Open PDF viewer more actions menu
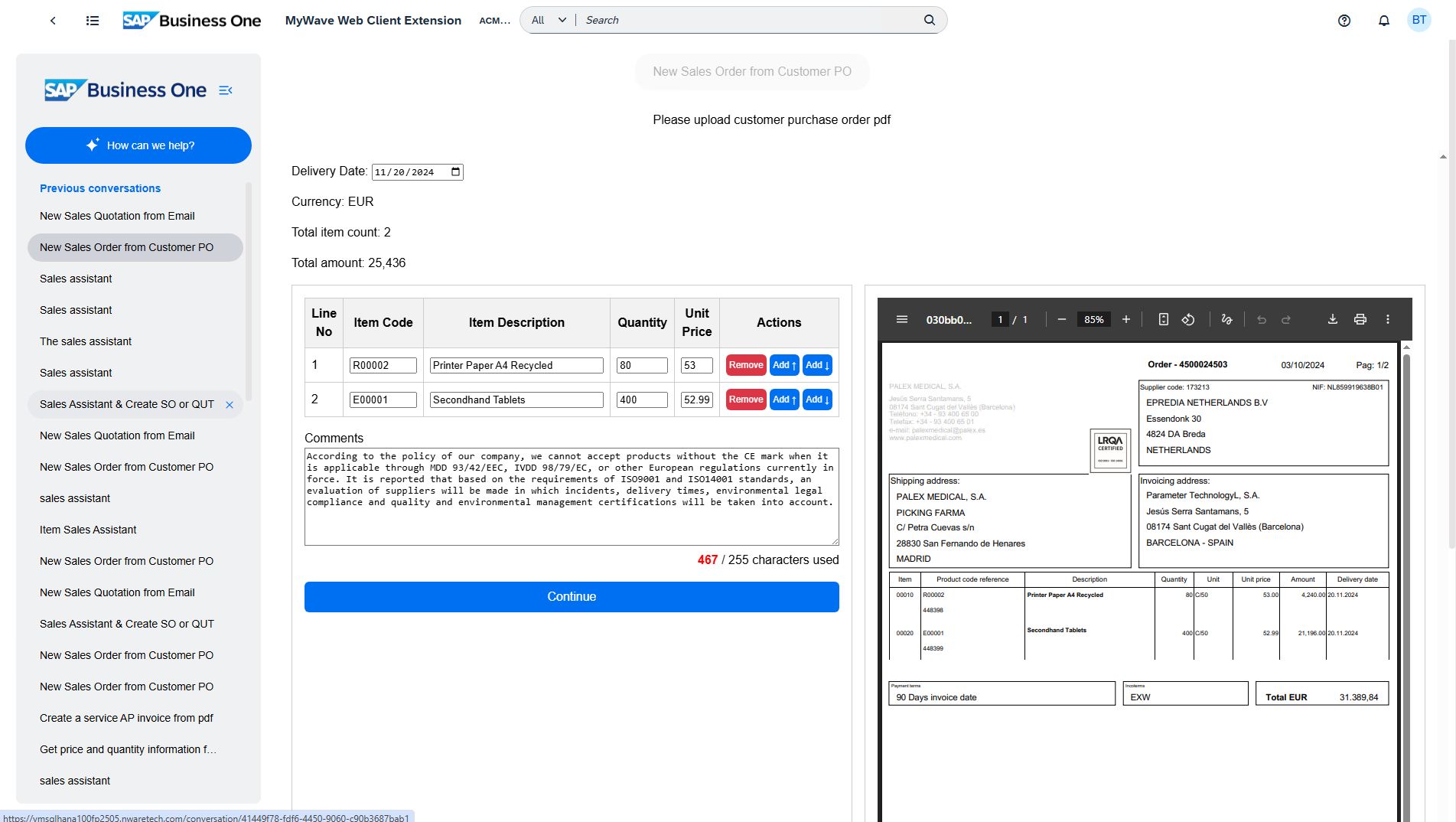 coord(1387,319)
